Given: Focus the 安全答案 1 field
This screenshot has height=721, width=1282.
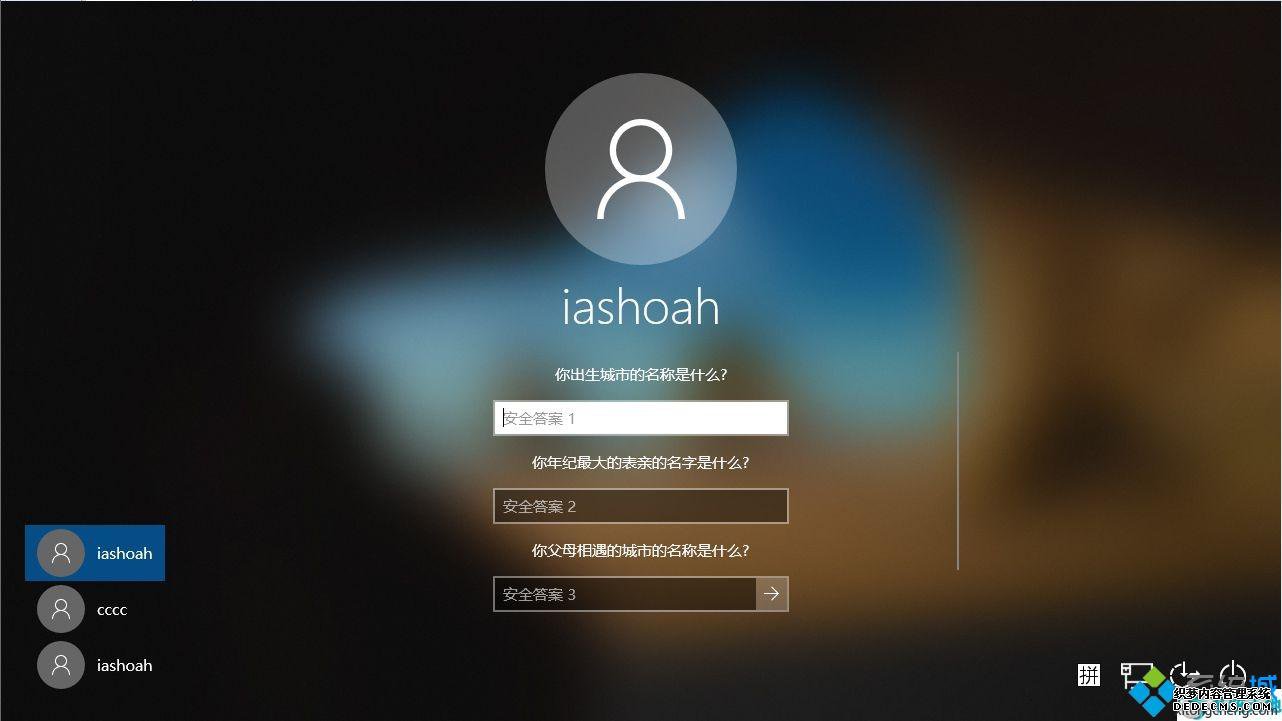Looking at the screenshot, I should 641,418.
